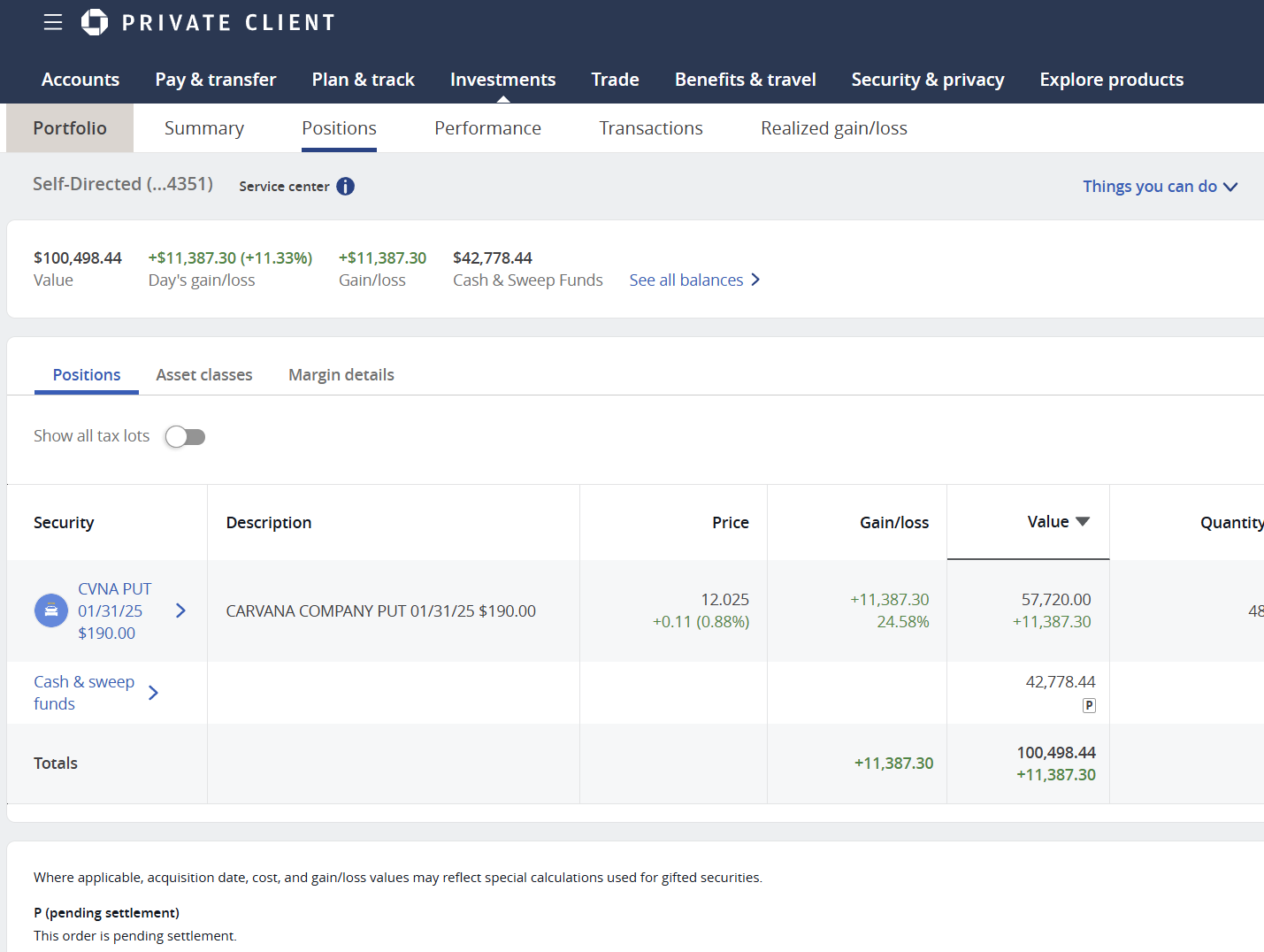Open See all balances chevron

click(x=755, y=280)
